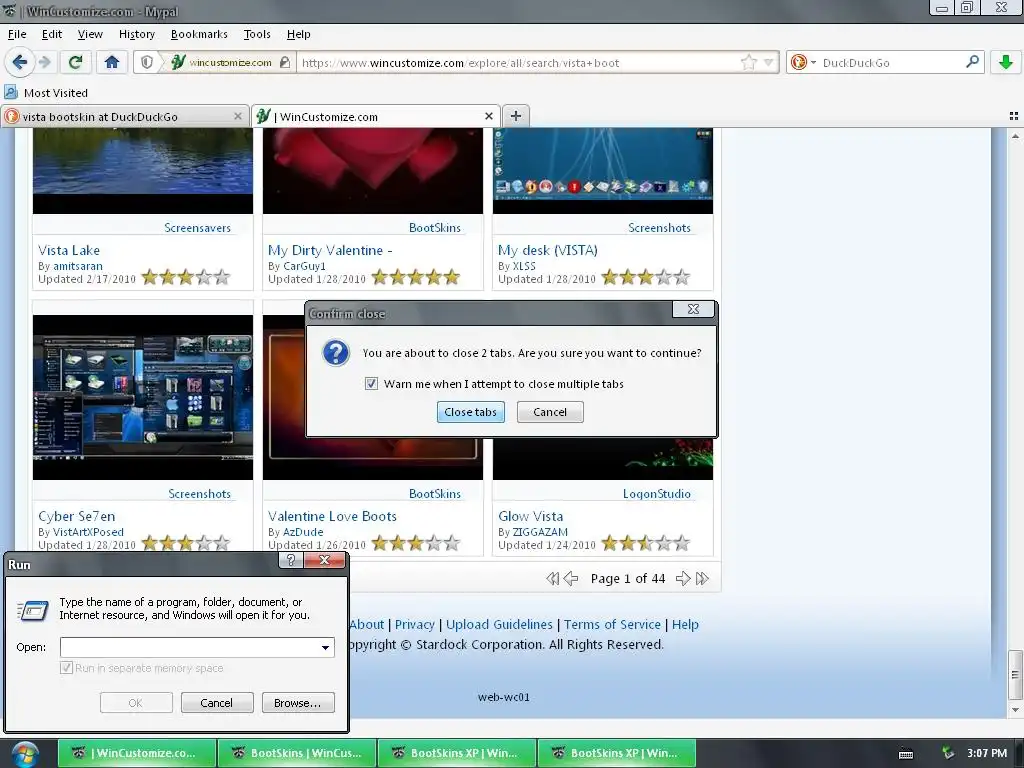
Task: Focus the DuckDuckGo search box
Action: pyautogui.click(x=891, y=63)
